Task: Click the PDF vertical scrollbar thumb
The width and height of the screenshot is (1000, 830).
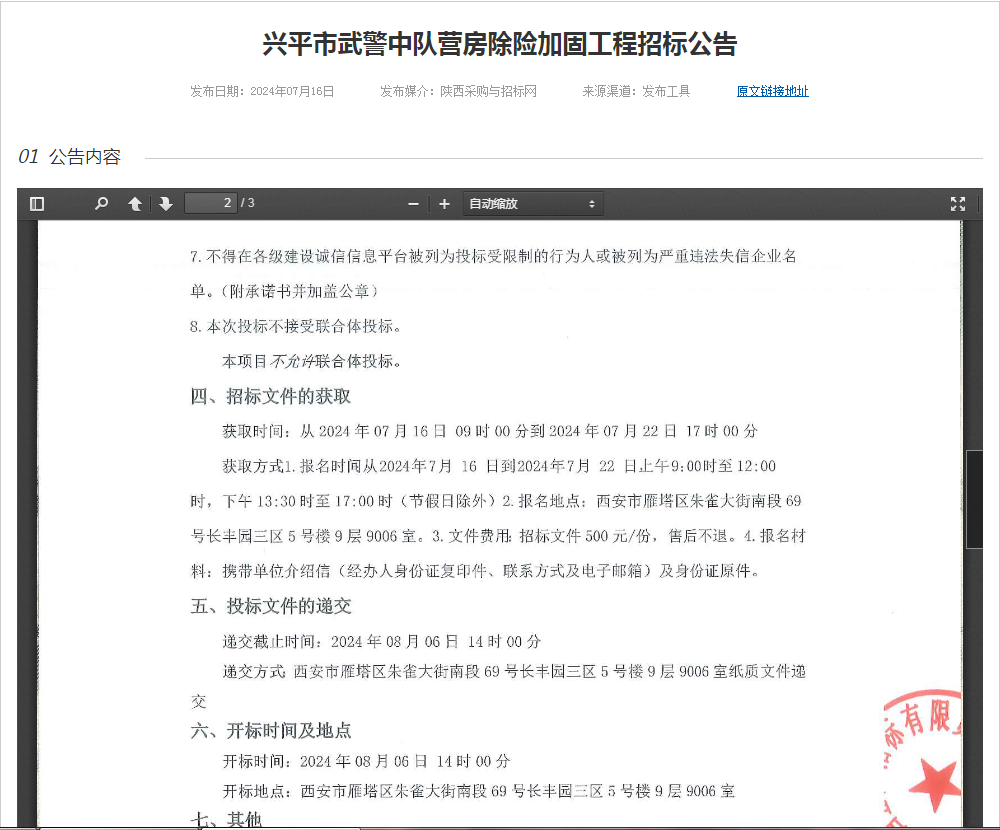Action: tap(974, 498)
